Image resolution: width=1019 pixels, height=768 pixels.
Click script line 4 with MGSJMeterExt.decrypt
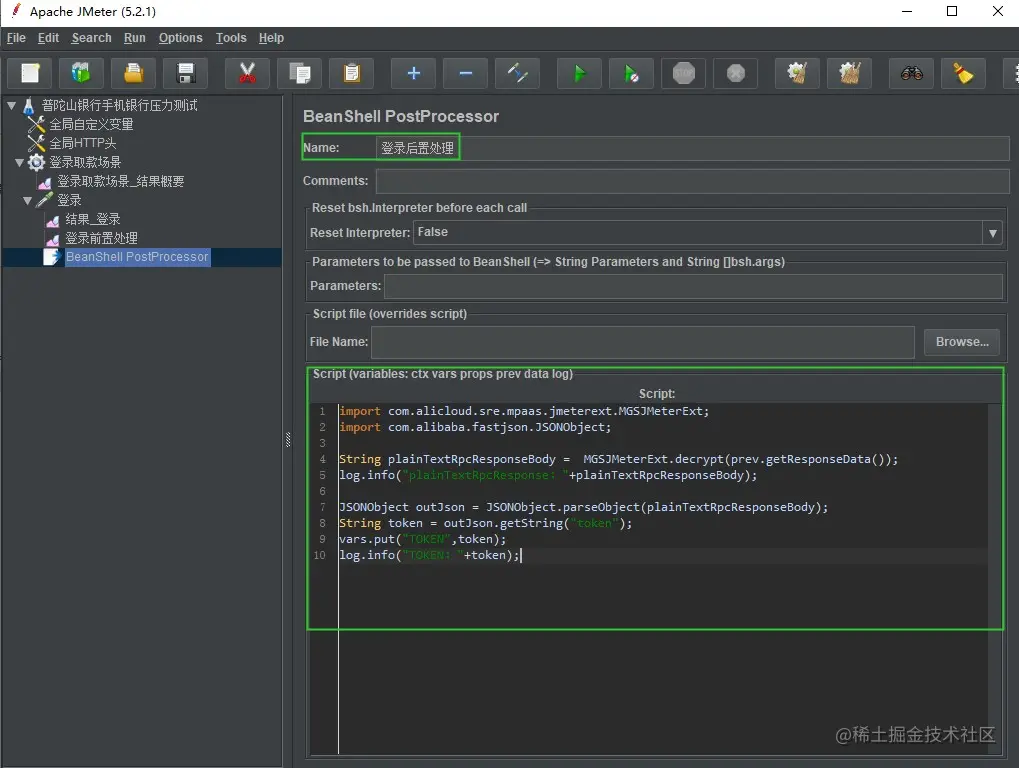coord(617,459)
